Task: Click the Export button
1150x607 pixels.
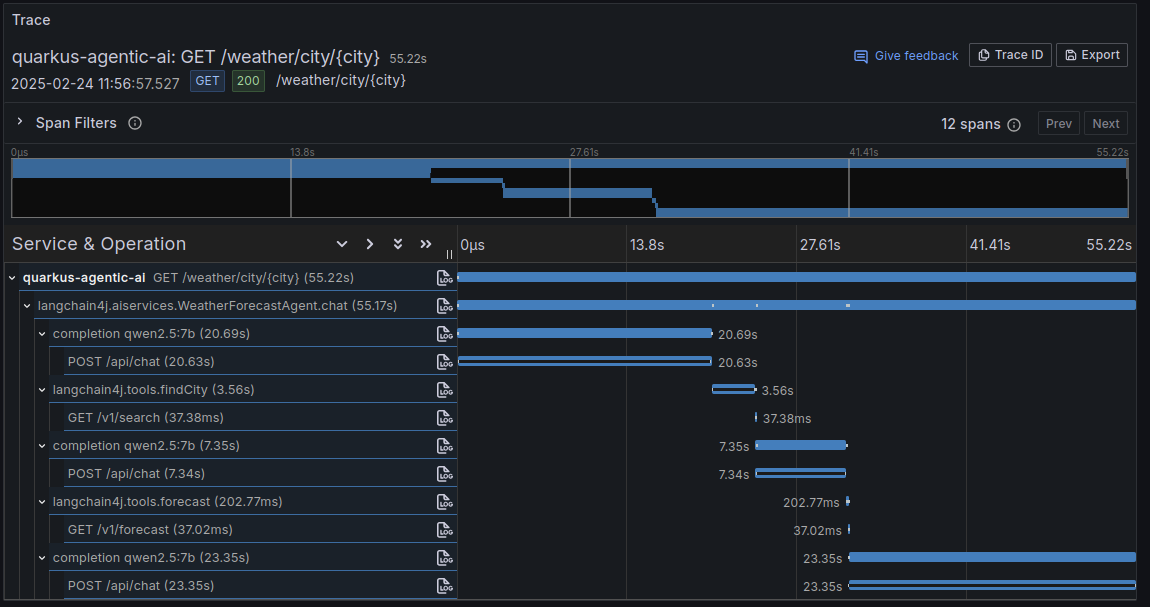Action: pyautogui.click(x=1092, y=55)
